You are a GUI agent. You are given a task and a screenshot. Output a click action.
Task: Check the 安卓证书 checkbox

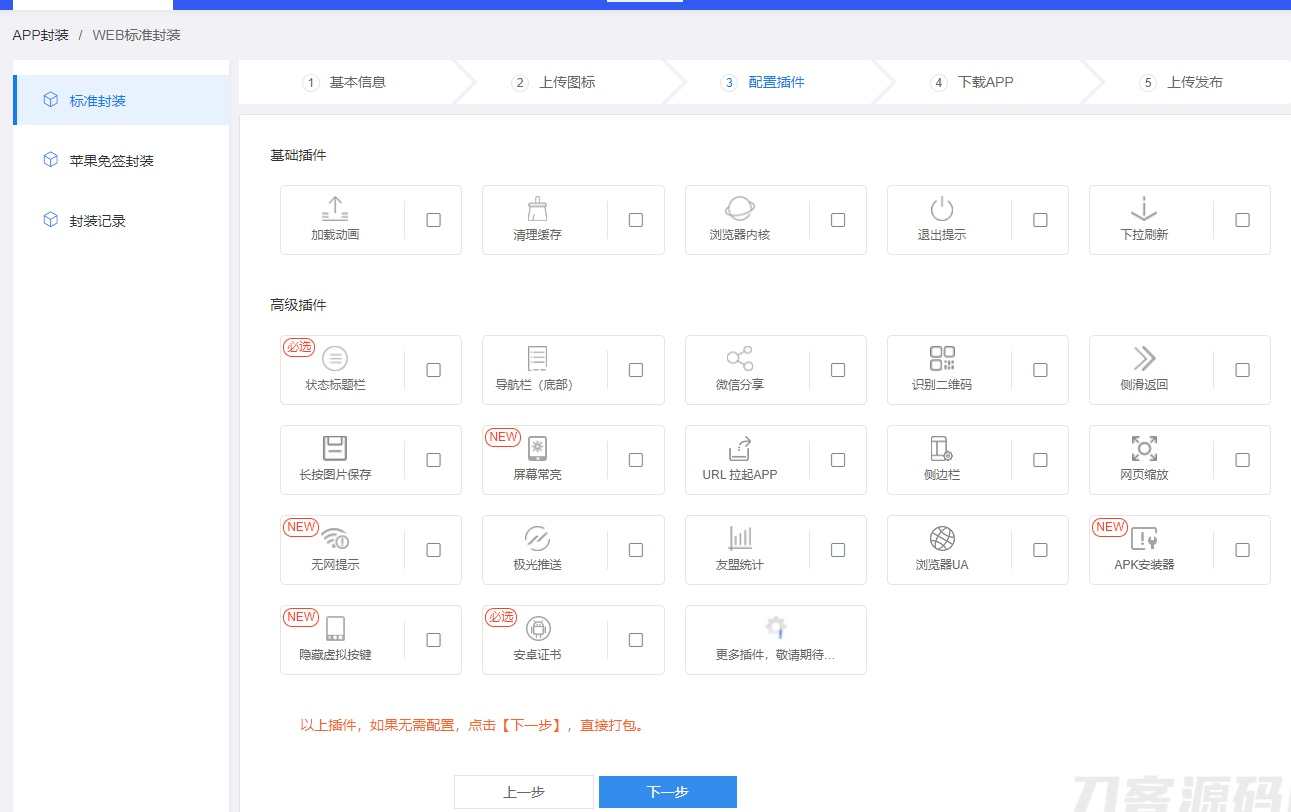coord(636,640)
